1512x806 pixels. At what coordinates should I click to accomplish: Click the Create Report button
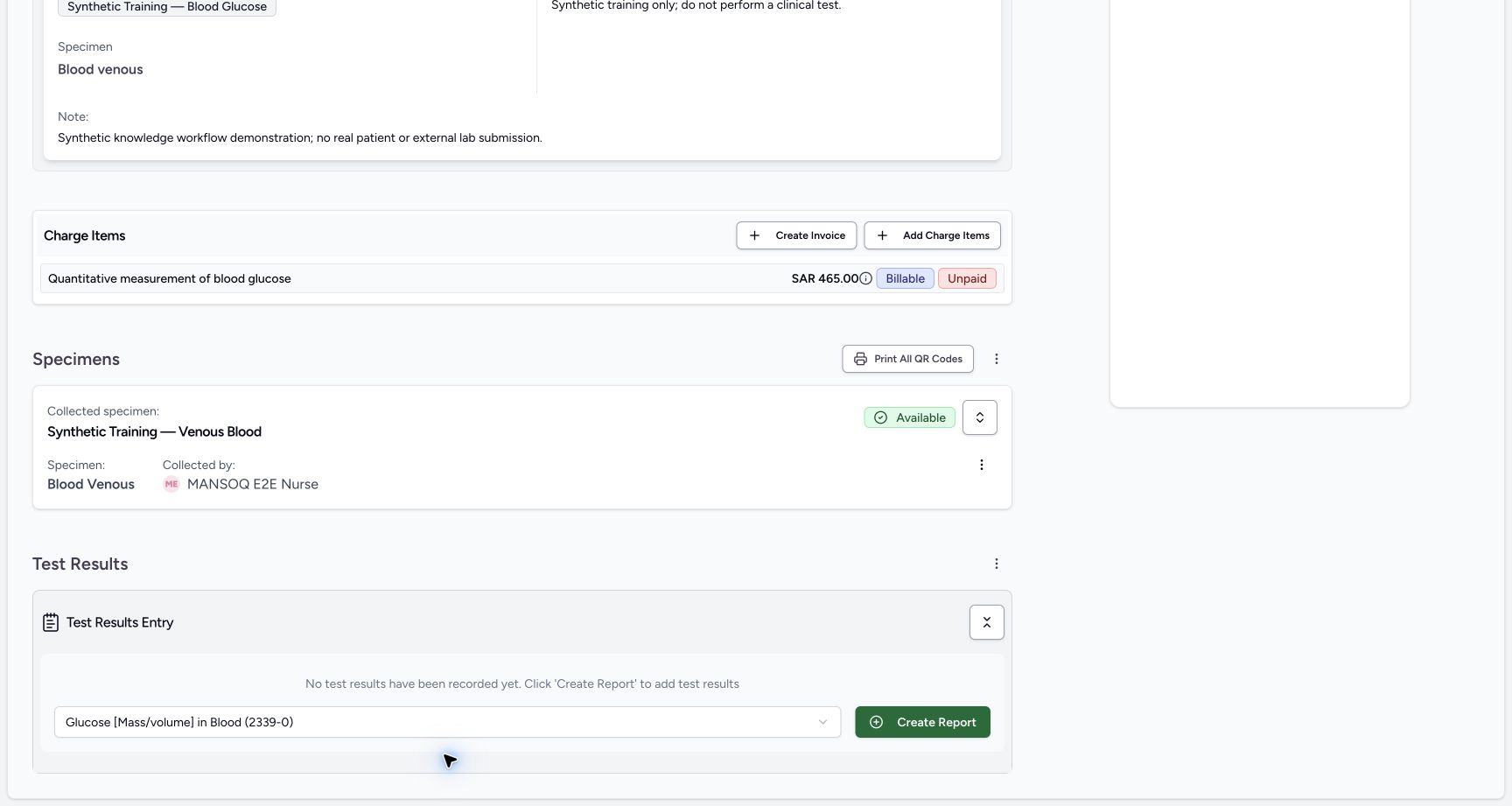tap(922, 722)
